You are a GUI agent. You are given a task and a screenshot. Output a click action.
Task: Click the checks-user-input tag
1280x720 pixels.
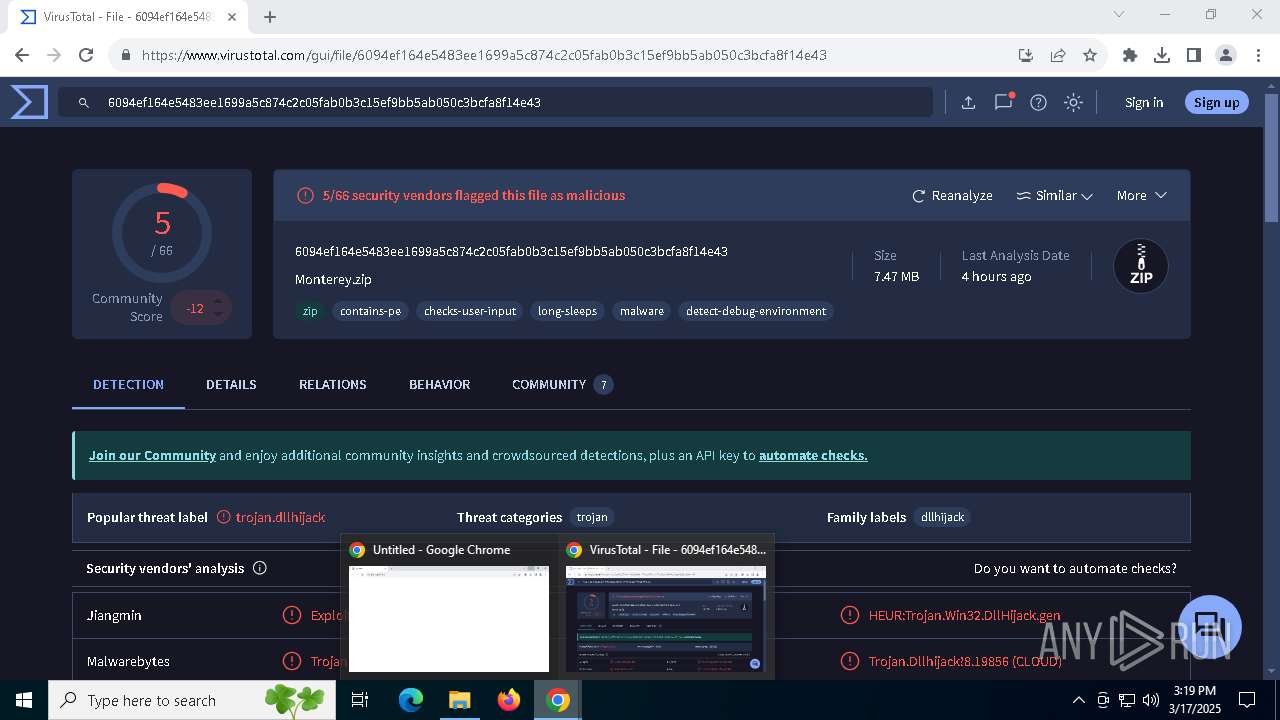click(470, 311)
